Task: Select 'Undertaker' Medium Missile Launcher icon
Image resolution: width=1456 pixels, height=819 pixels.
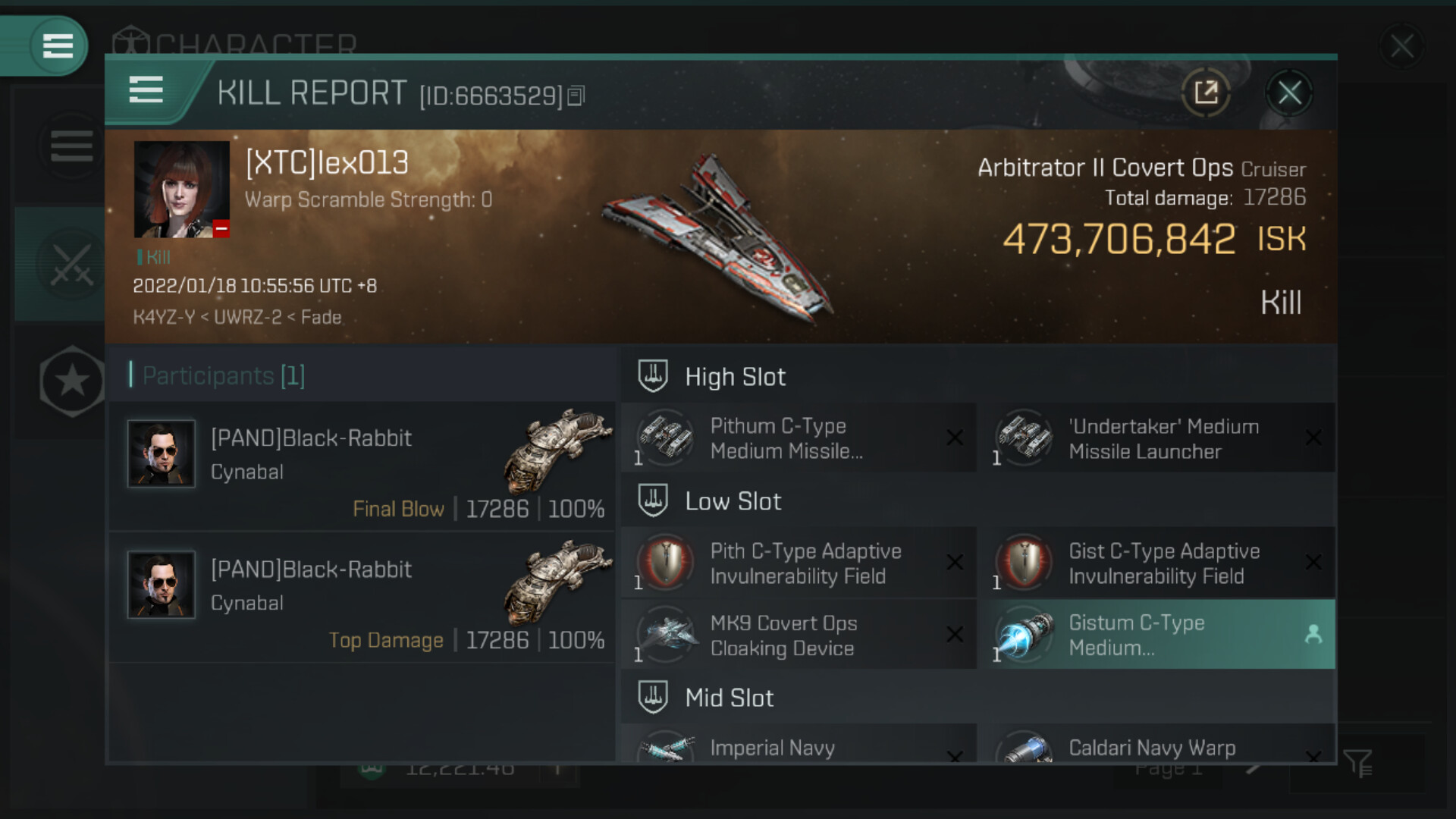Action: (1024, 438)
